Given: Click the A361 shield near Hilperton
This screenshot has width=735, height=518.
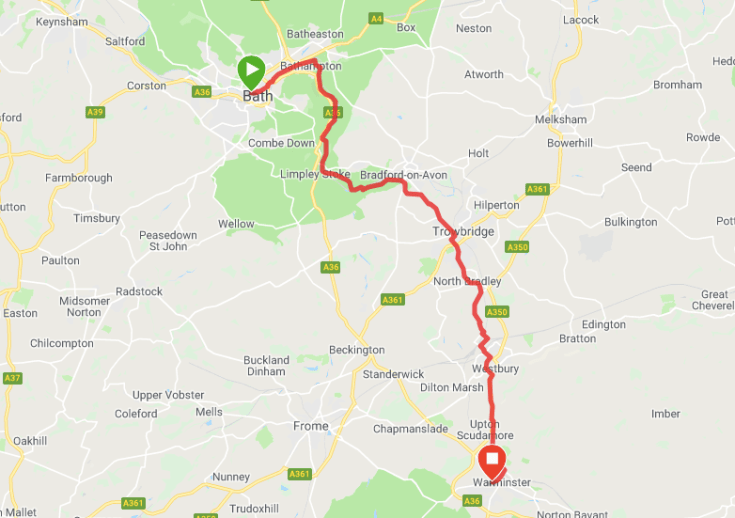Looking at the screenshot, I should (x=537, y=189).
